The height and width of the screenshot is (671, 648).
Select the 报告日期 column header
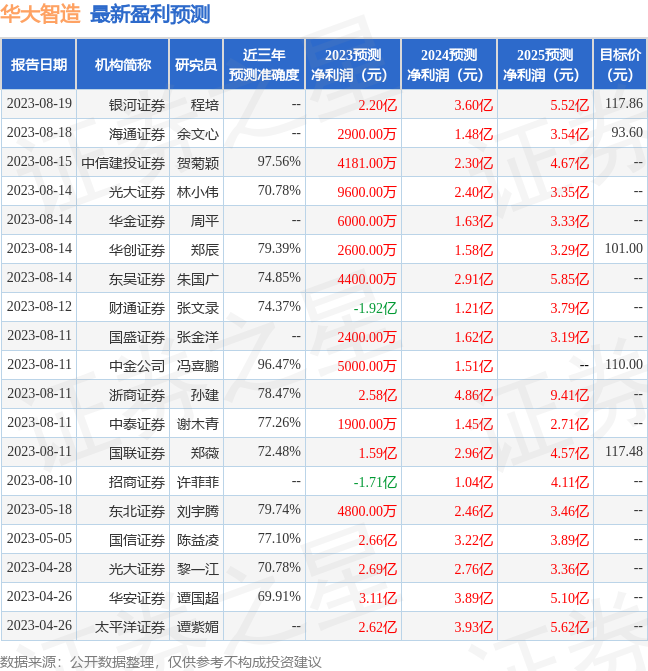pos(39,65)
